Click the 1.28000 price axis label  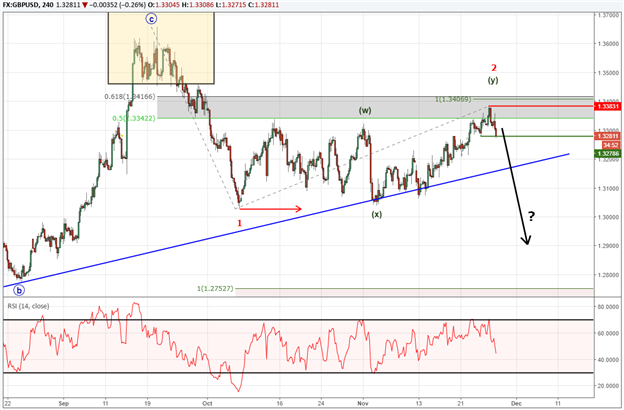point(608,275)
